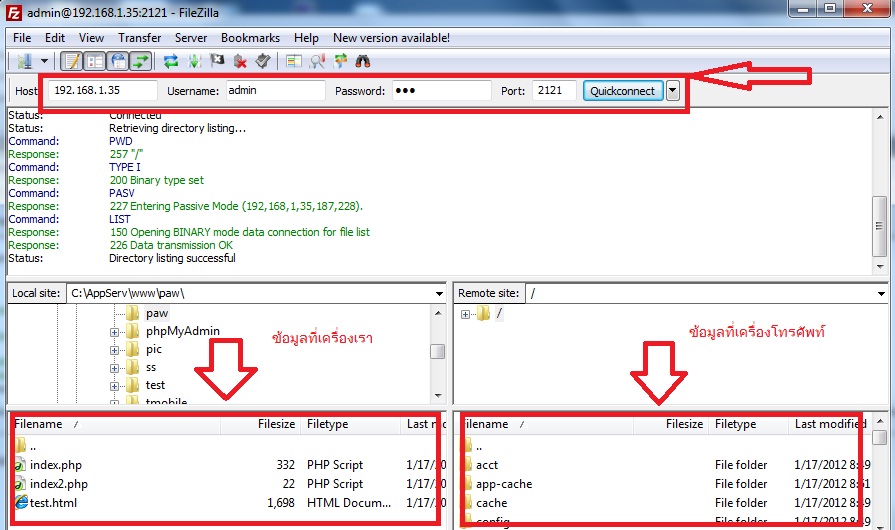Expand the test folder node
The width and height of the screenshot is (895, 530).
coord(114,386)
